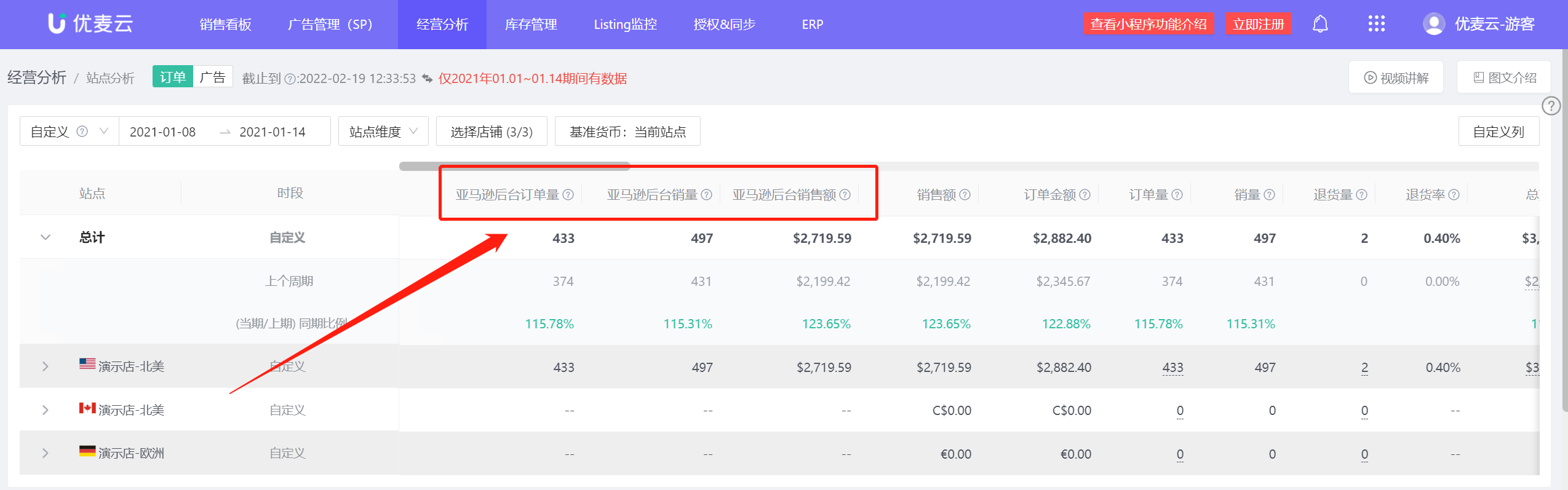
Task: Click 站点 column header
Action: tap(92, 193)
